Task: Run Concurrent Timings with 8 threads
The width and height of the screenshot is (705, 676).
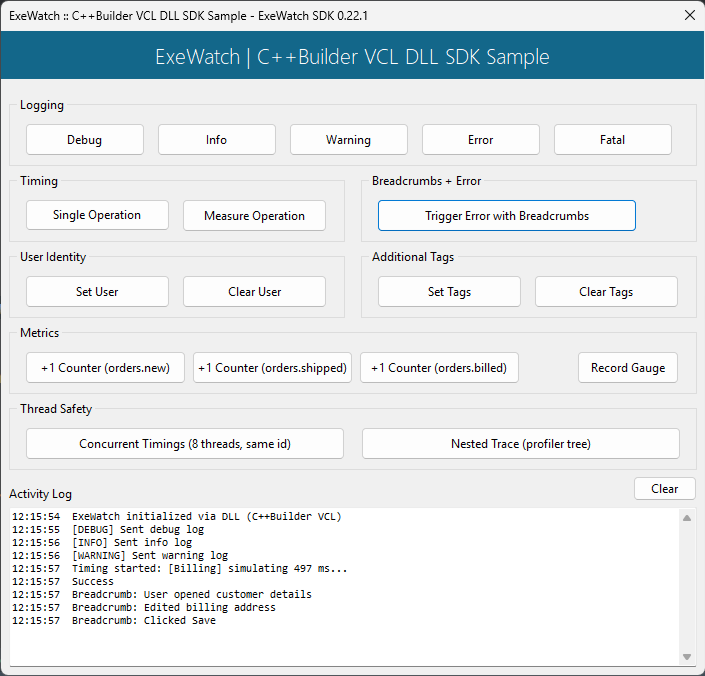Action: point(185,444)
